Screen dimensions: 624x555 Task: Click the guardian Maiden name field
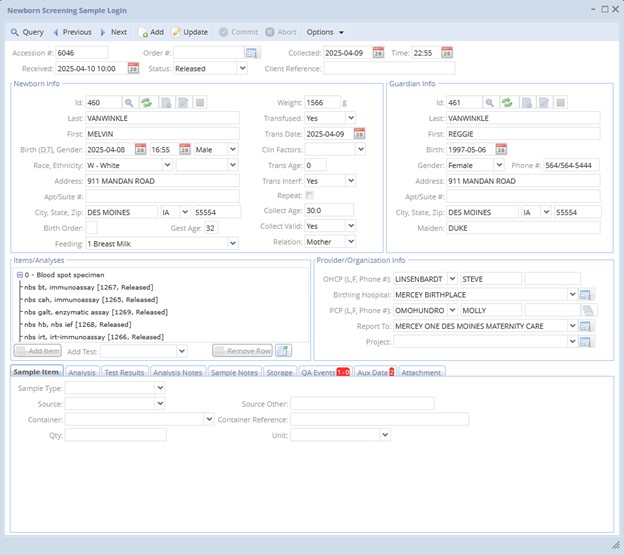pos(523,228)
